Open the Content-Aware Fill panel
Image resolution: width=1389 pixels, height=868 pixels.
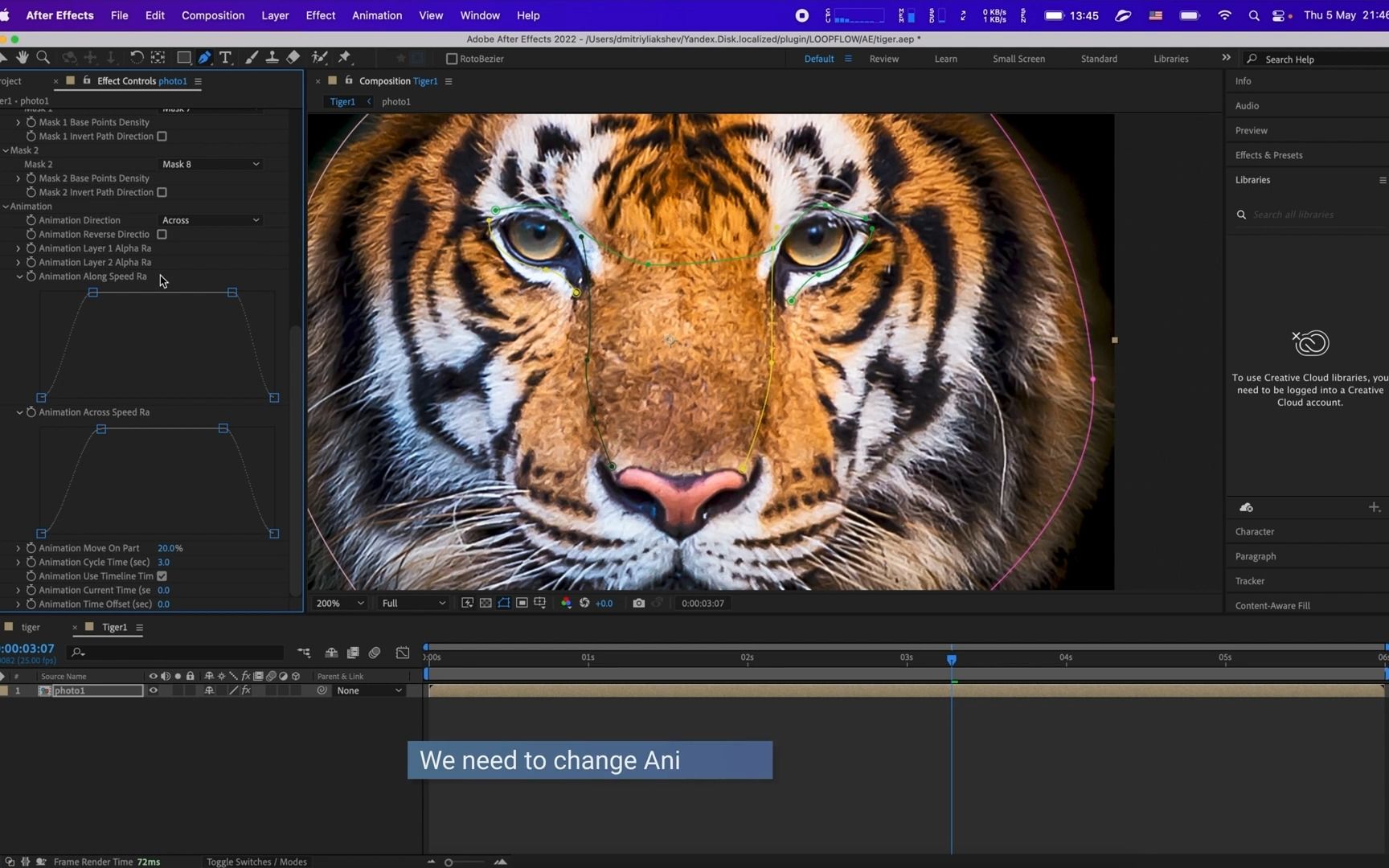(1272, 605)
